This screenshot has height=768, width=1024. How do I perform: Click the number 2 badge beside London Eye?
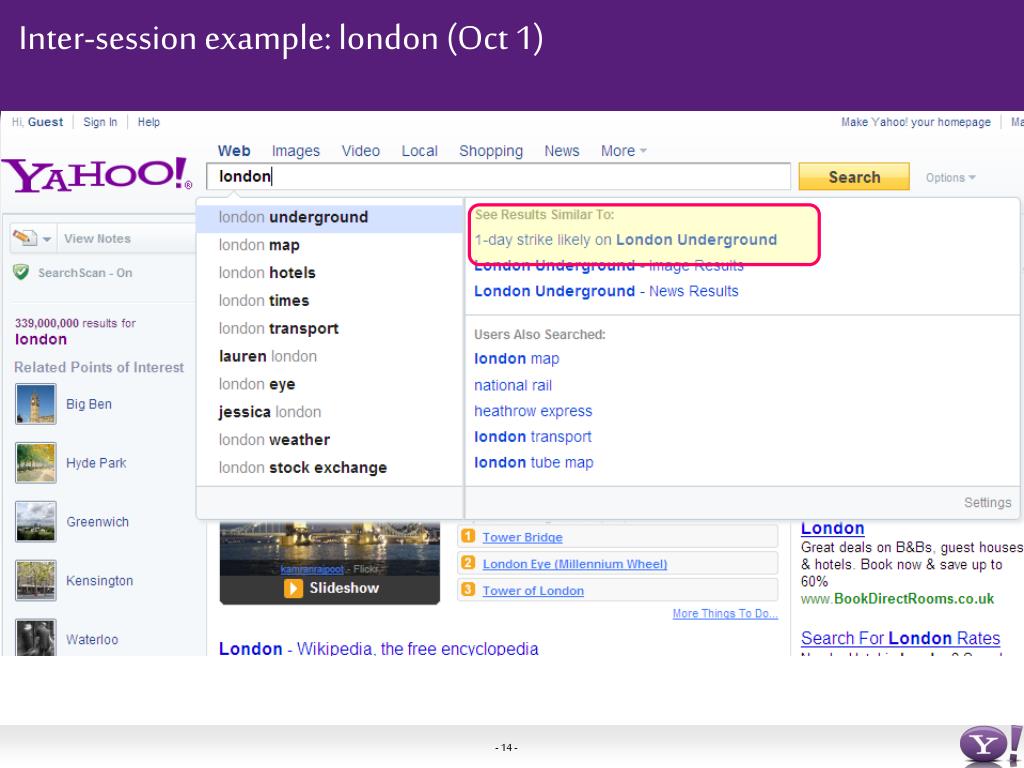[x=468, y=563]
